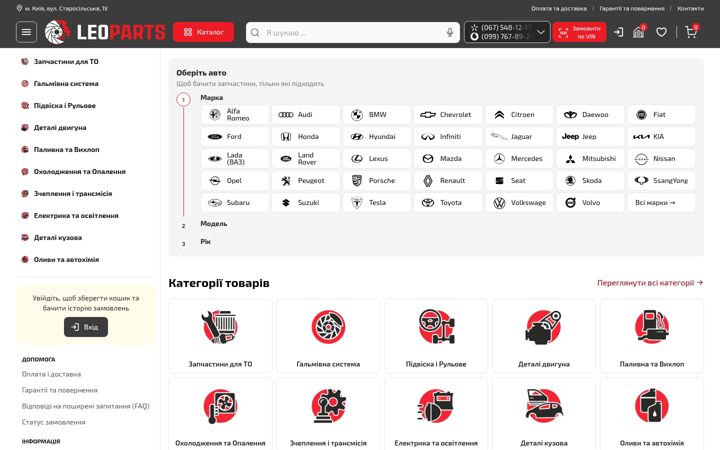Order by VIN button
The height and width of the screenshot is (450, 720).
pos(579,32)
